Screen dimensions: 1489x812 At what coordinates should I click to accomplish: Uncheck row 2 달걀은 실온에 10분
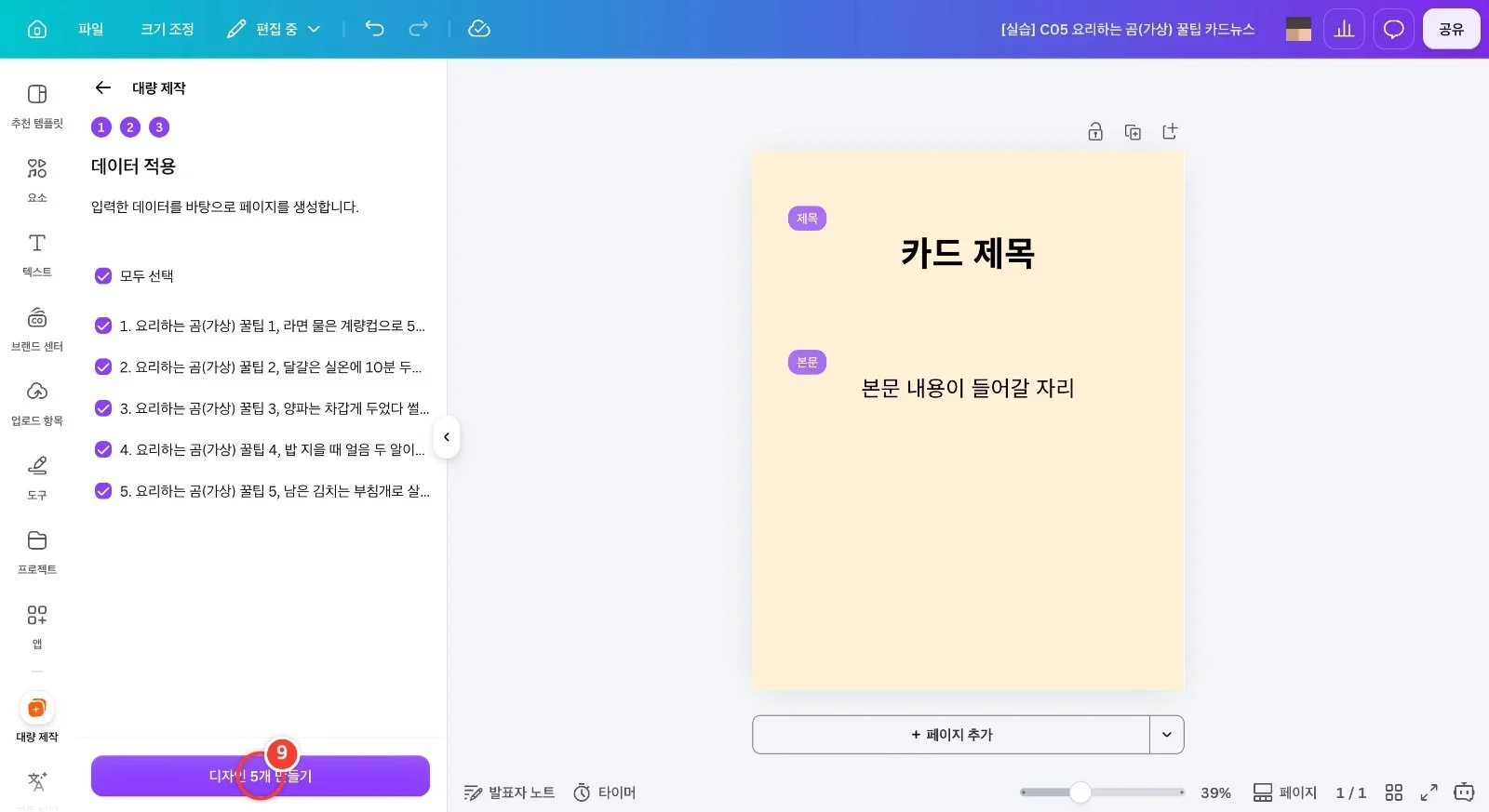pos(103,366)
